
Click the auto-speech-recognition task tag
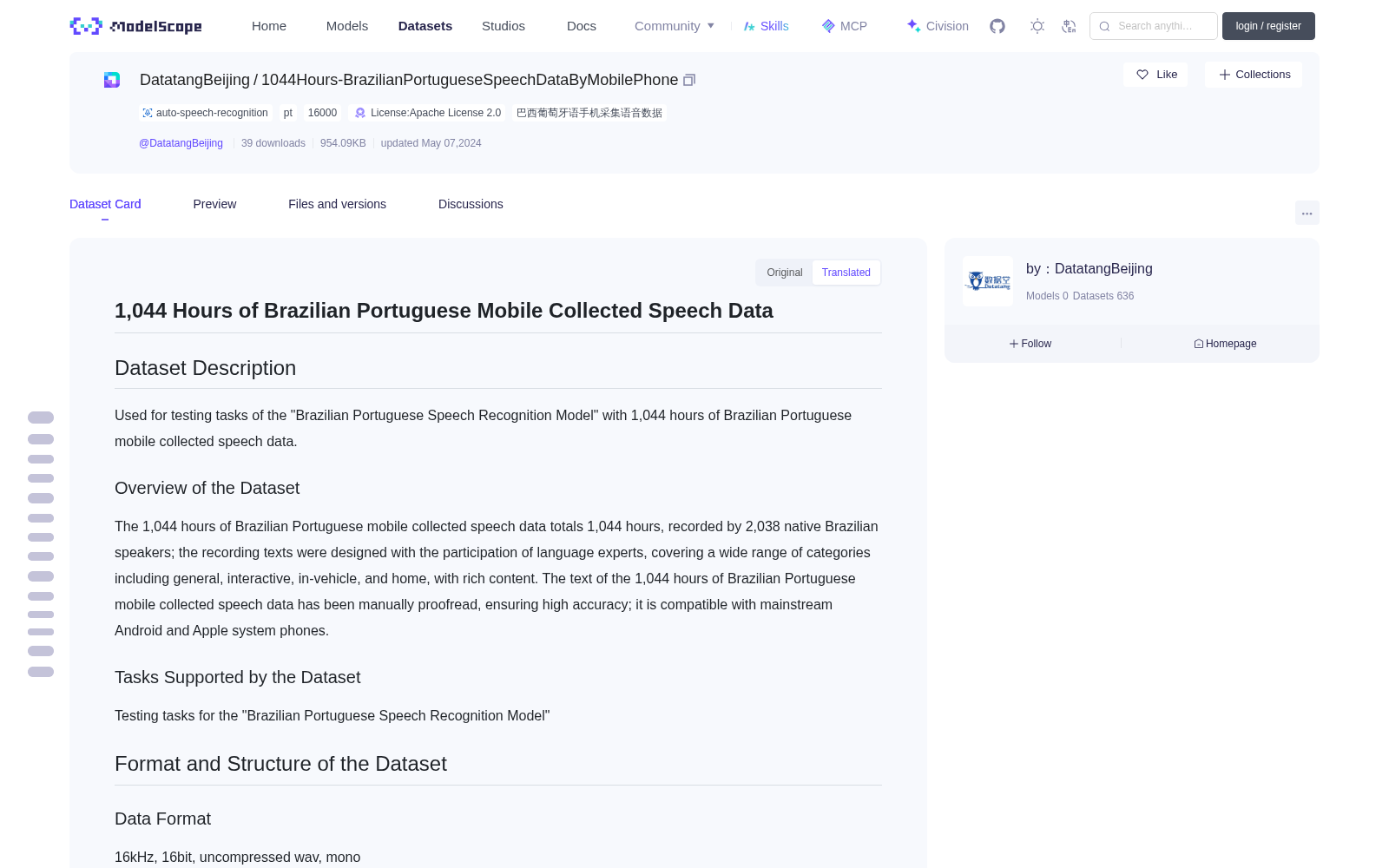205,113
